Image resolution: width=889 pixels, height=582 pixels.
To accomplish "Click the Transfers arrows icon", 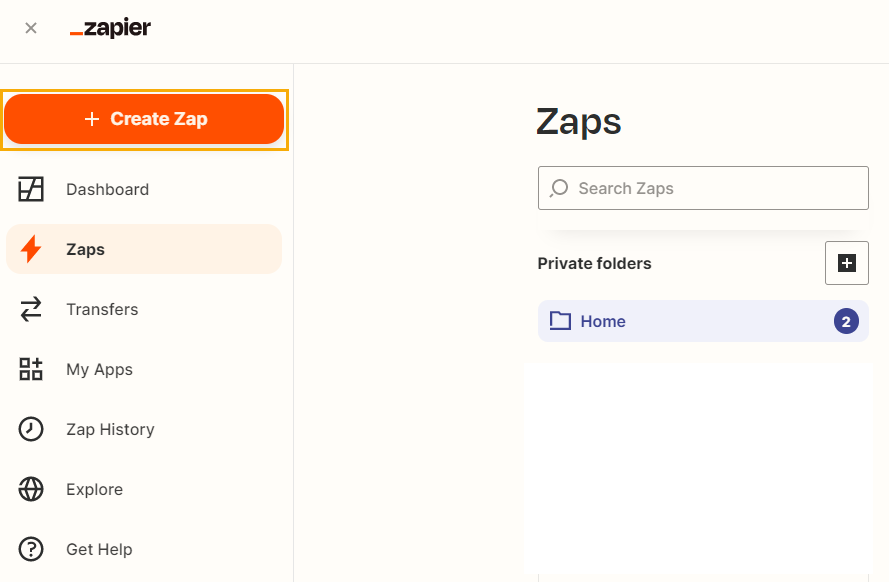I will tap(31, 309).
